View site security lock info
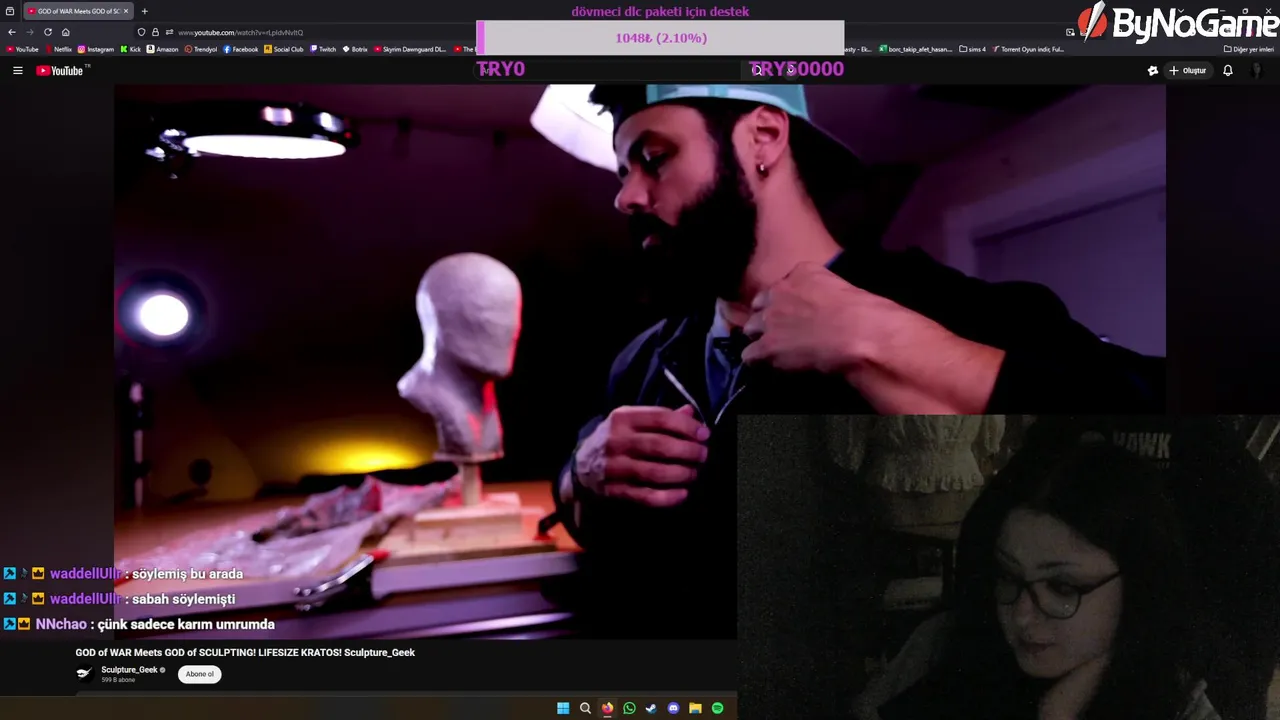This screenshot has height=720, width=1280. point(155,32)
